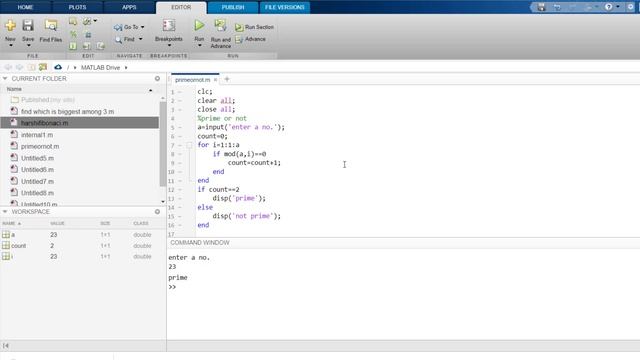This screenshot has width=640, height=360.
Task: Click the undo icon in quick access bar
Action: [557, 7]
